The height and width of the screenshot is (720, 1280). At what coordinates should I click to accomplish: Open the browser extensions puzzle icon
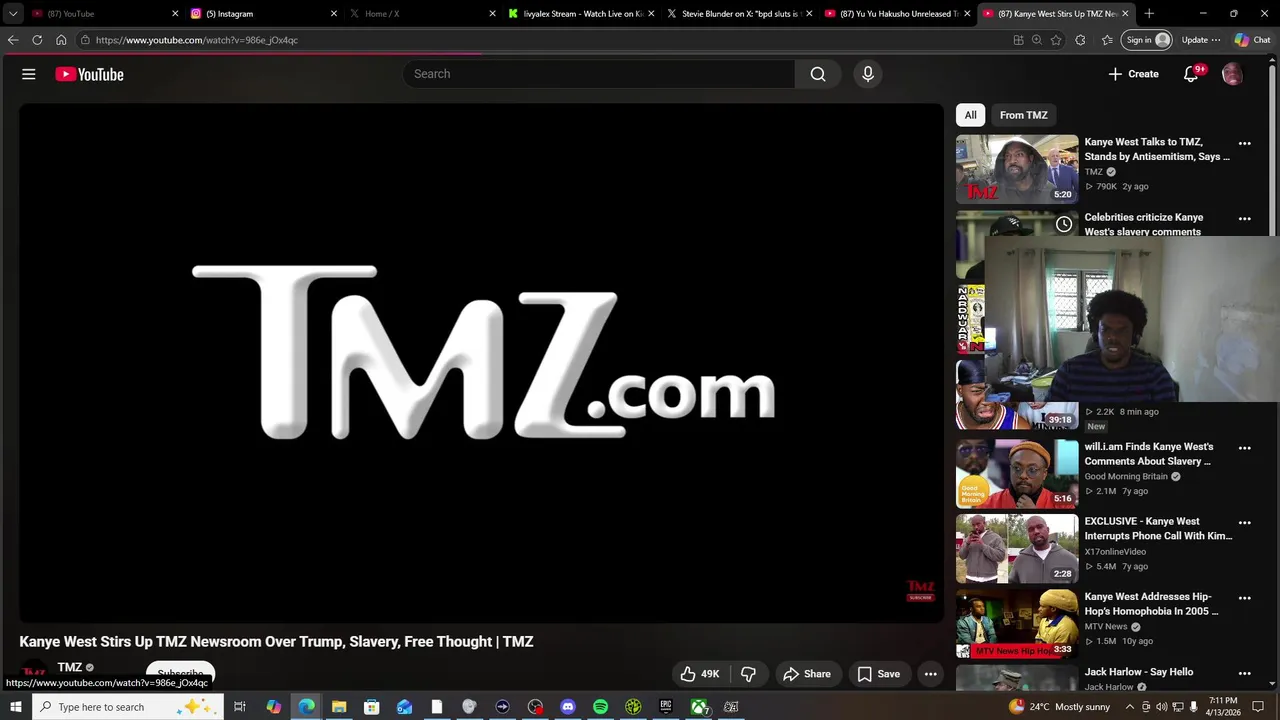pos(1080,40)
